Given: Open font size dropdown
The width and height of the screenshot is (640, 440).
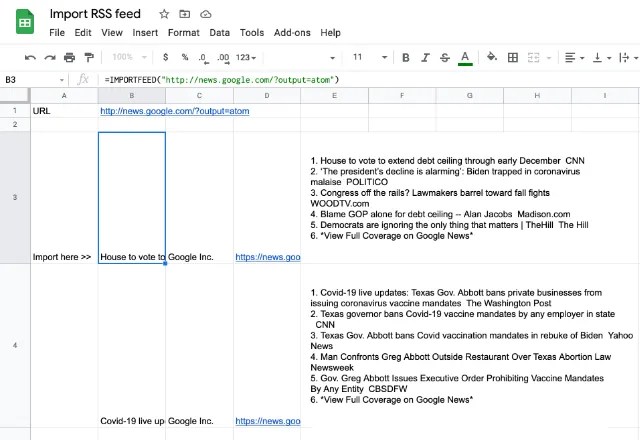Looking at the screenshot, I should [384, 58].
